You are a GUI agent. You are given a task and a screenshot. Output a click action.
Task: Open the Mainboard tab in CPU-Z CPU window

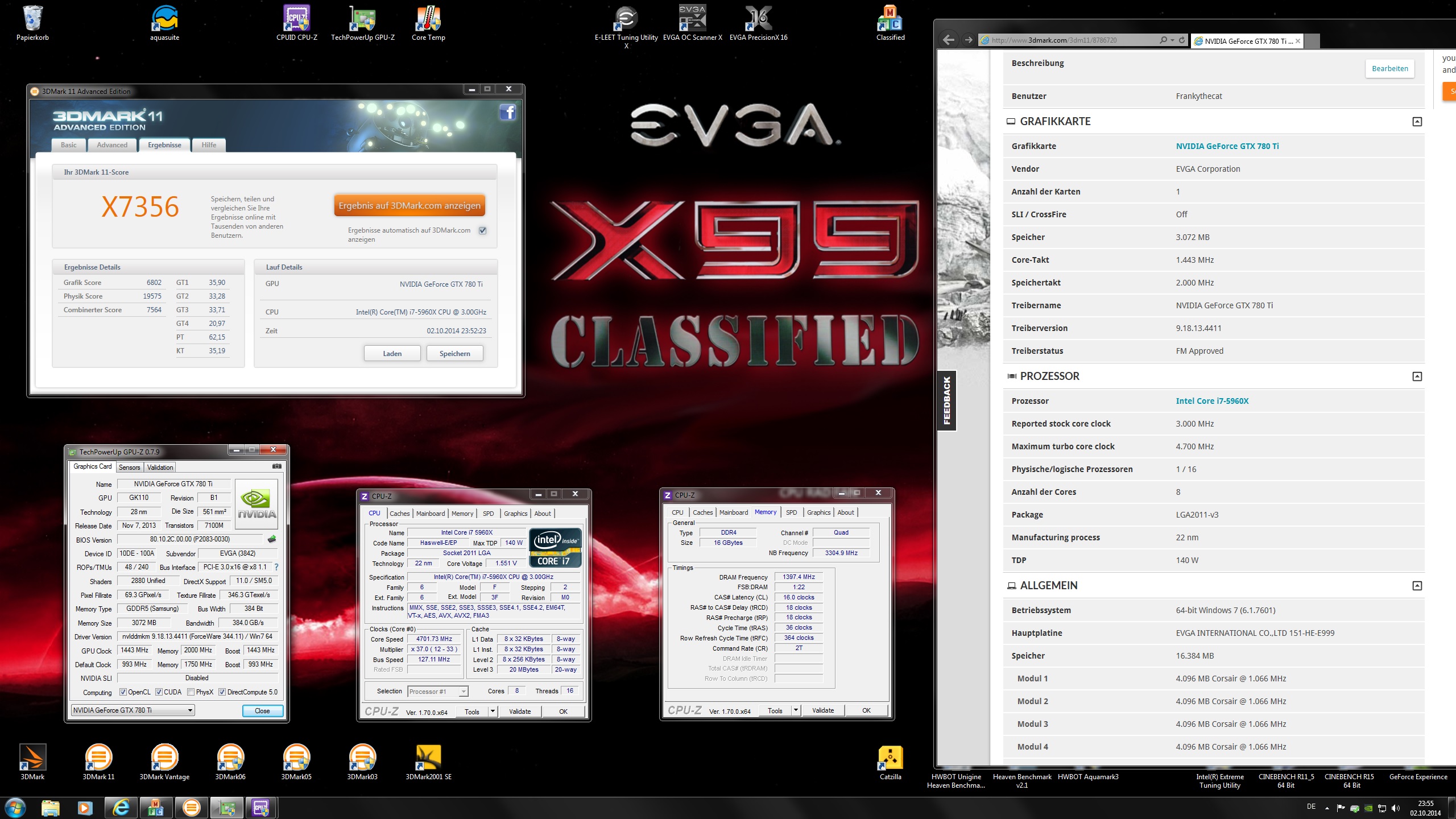coord(430,513)
